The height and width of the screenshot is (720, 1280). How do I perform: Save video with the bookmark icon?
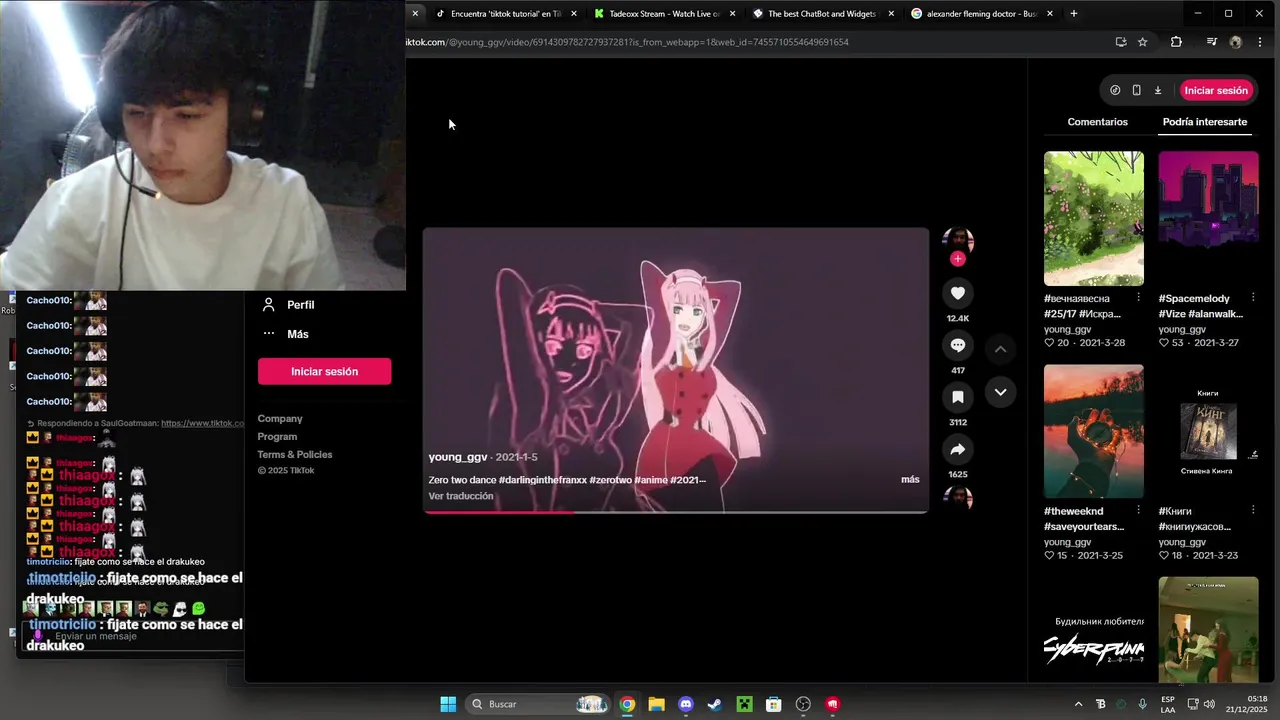coord(958,397)
